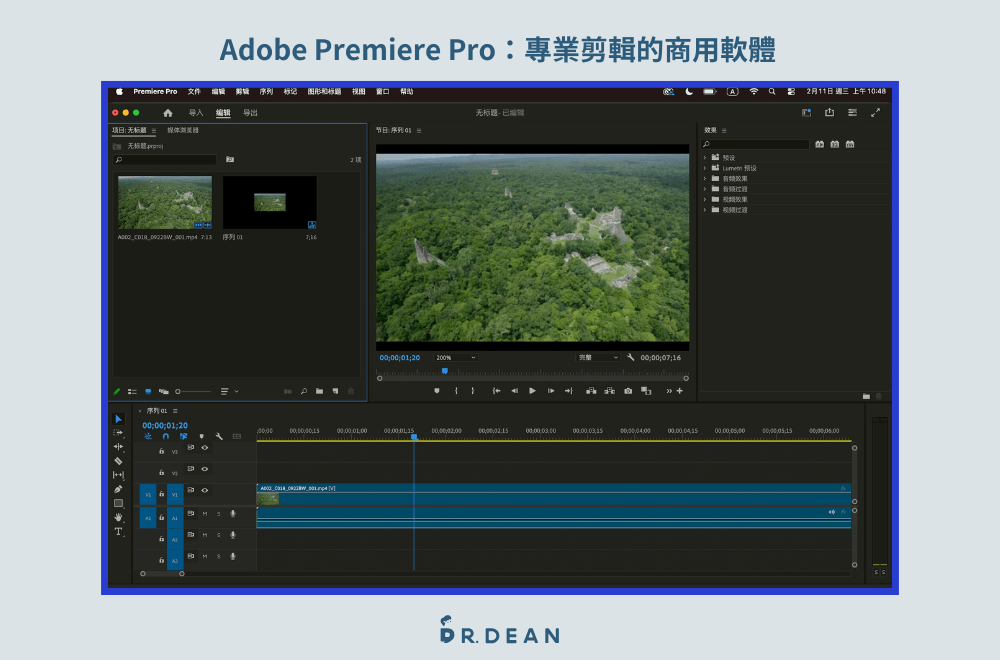This screenshot has width=1000, height=660.
Task: Open the 图形和标题 menu
Action: point(324,92)
